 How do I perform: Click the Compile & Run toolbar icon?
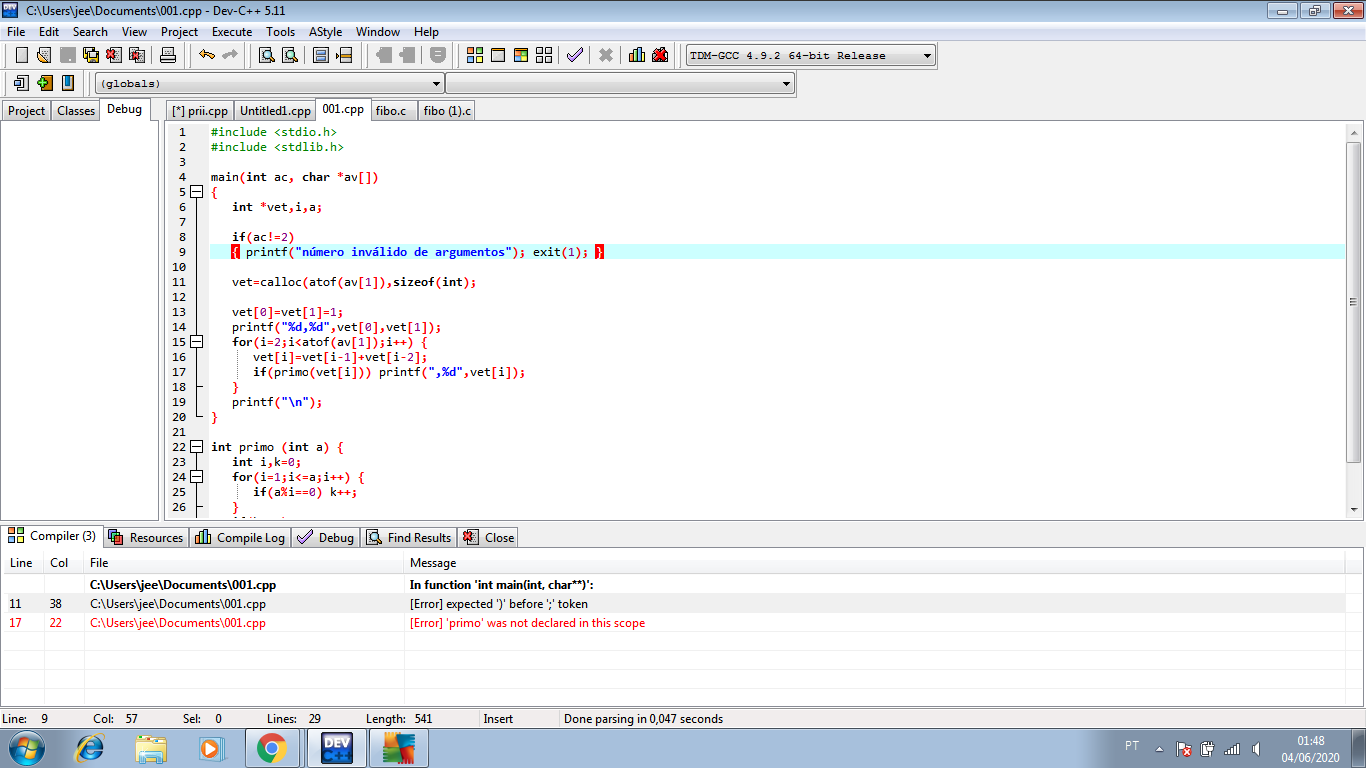521,55
